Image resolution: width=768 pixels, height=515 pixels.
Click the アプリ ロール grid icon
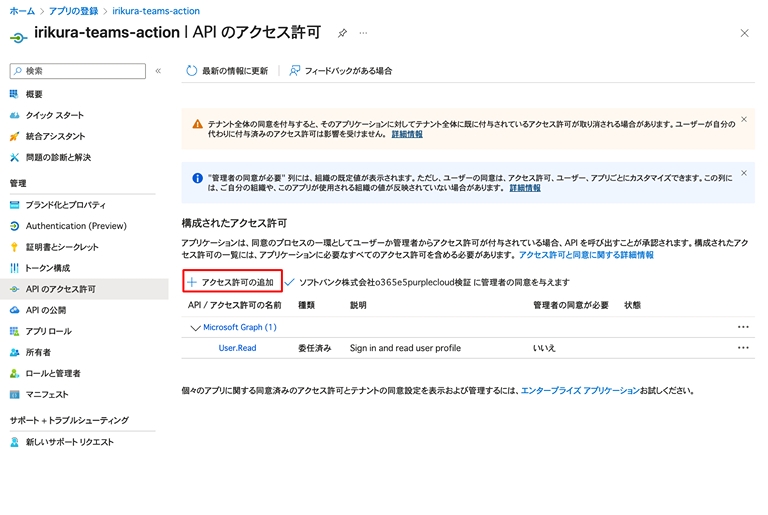click(x=14, y=331)
